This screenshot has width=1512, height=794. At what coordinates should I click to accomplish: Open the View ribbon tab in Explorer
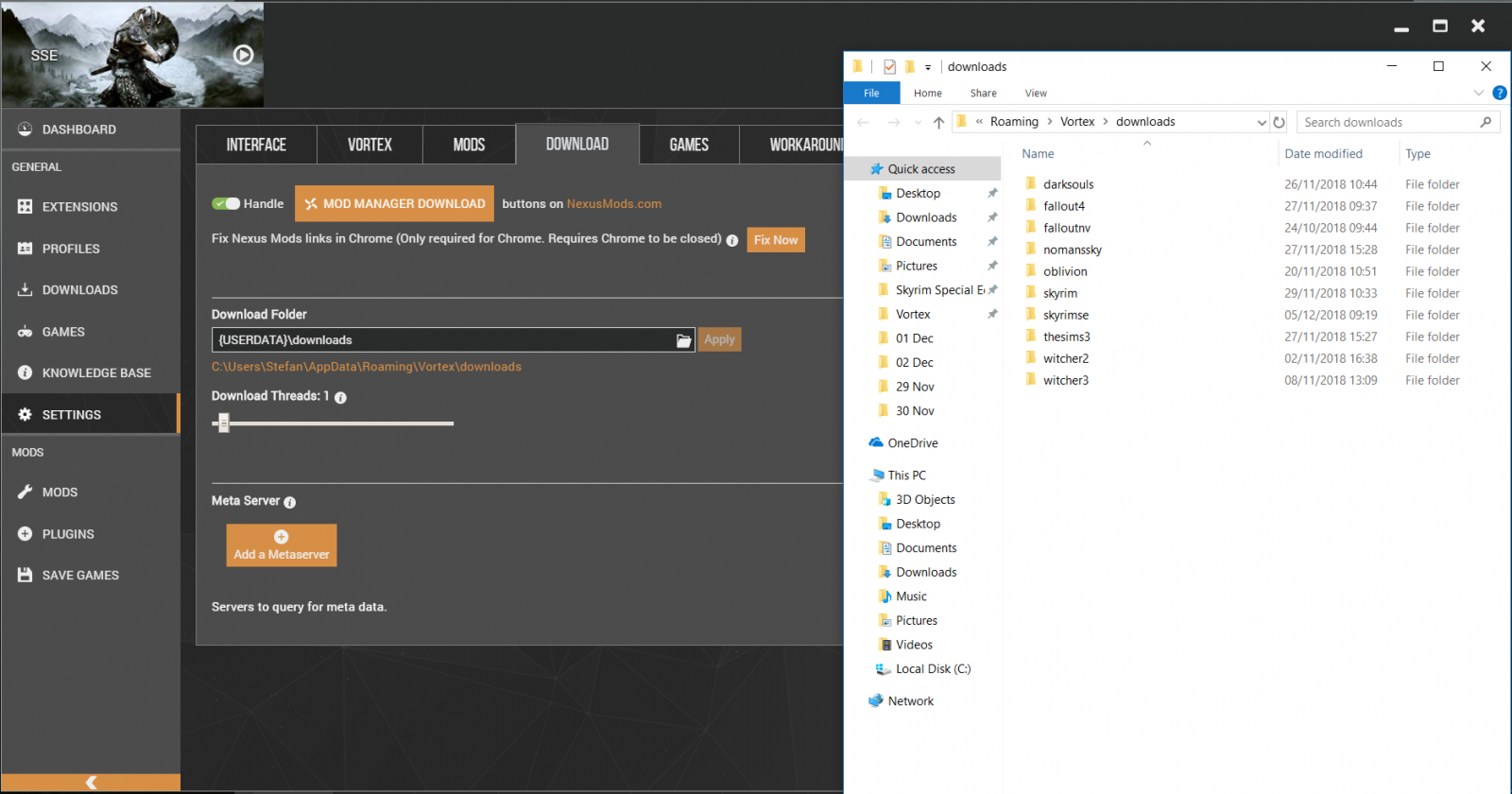1036,94
